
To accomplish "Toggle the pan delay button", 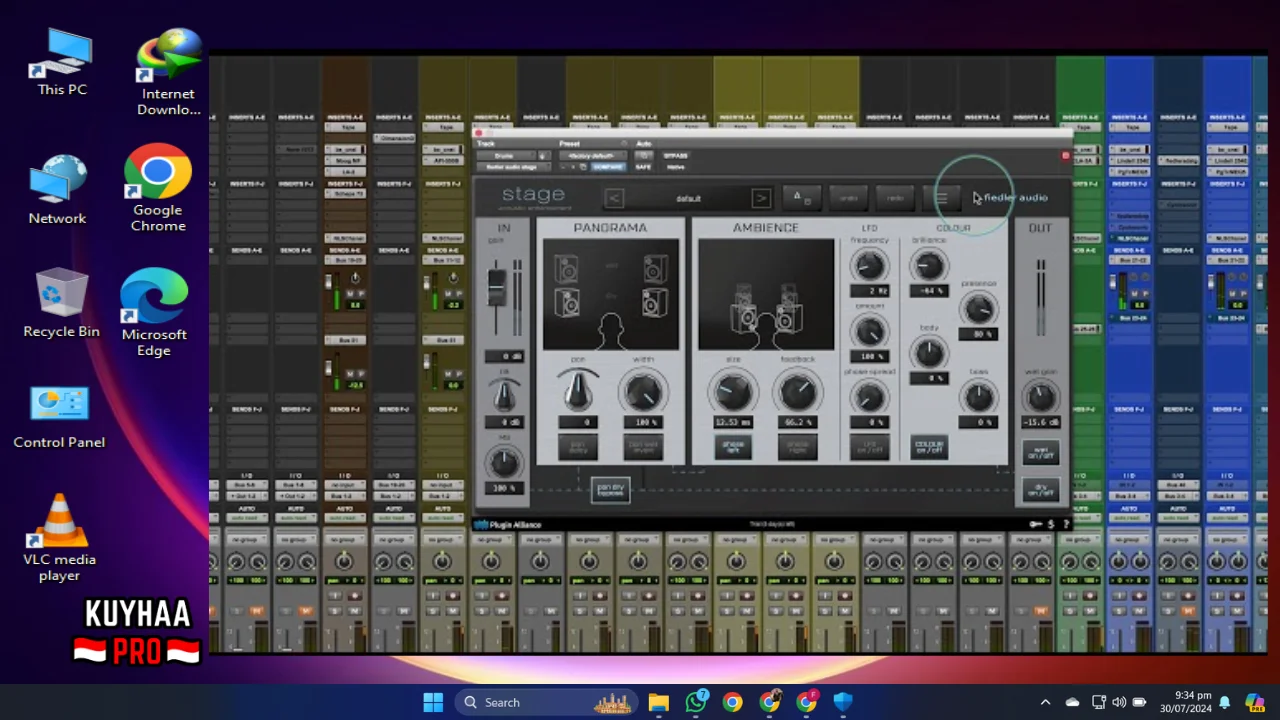I will point(578,447).
